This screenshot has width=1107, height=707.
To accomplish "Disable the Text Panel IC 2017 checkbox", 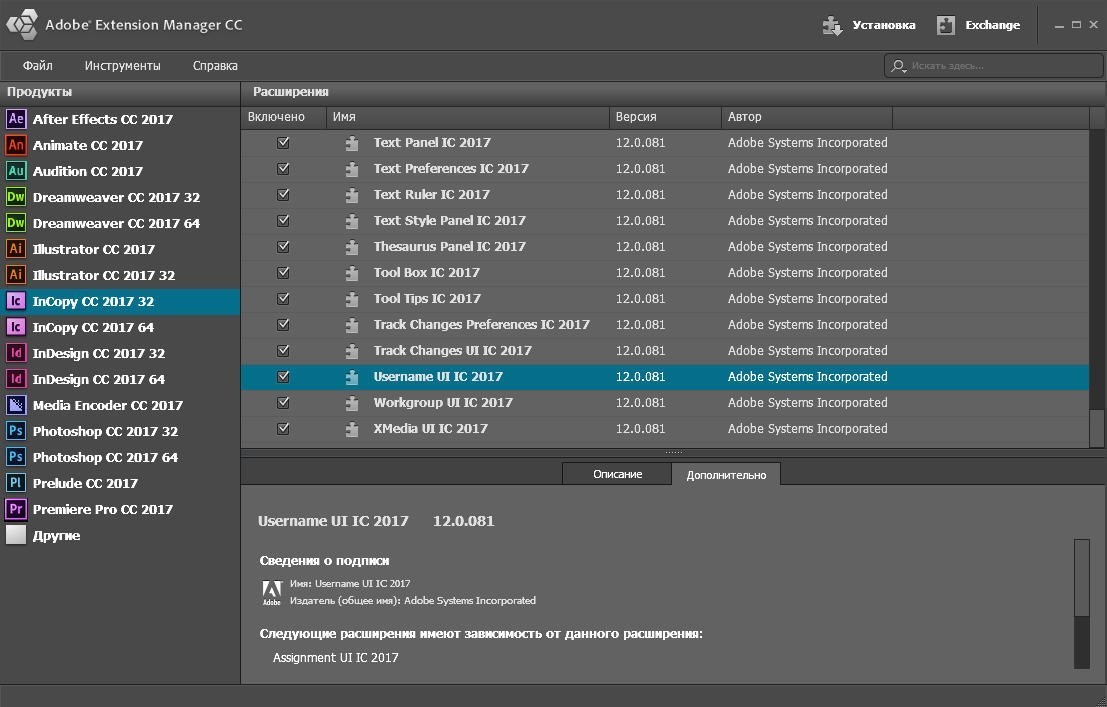I will 283,143.
